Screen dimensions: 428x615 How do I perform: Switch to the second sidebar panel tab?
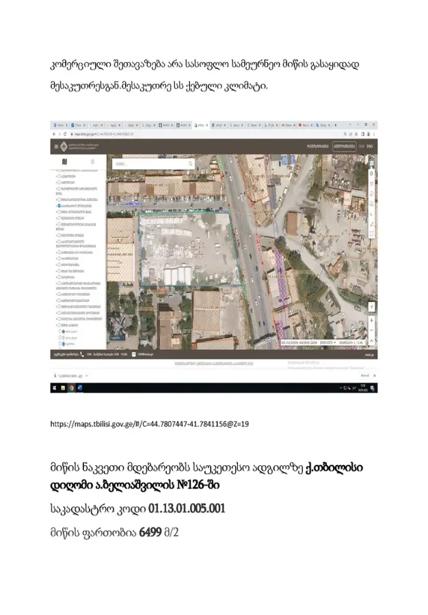(x=93, y=162)
